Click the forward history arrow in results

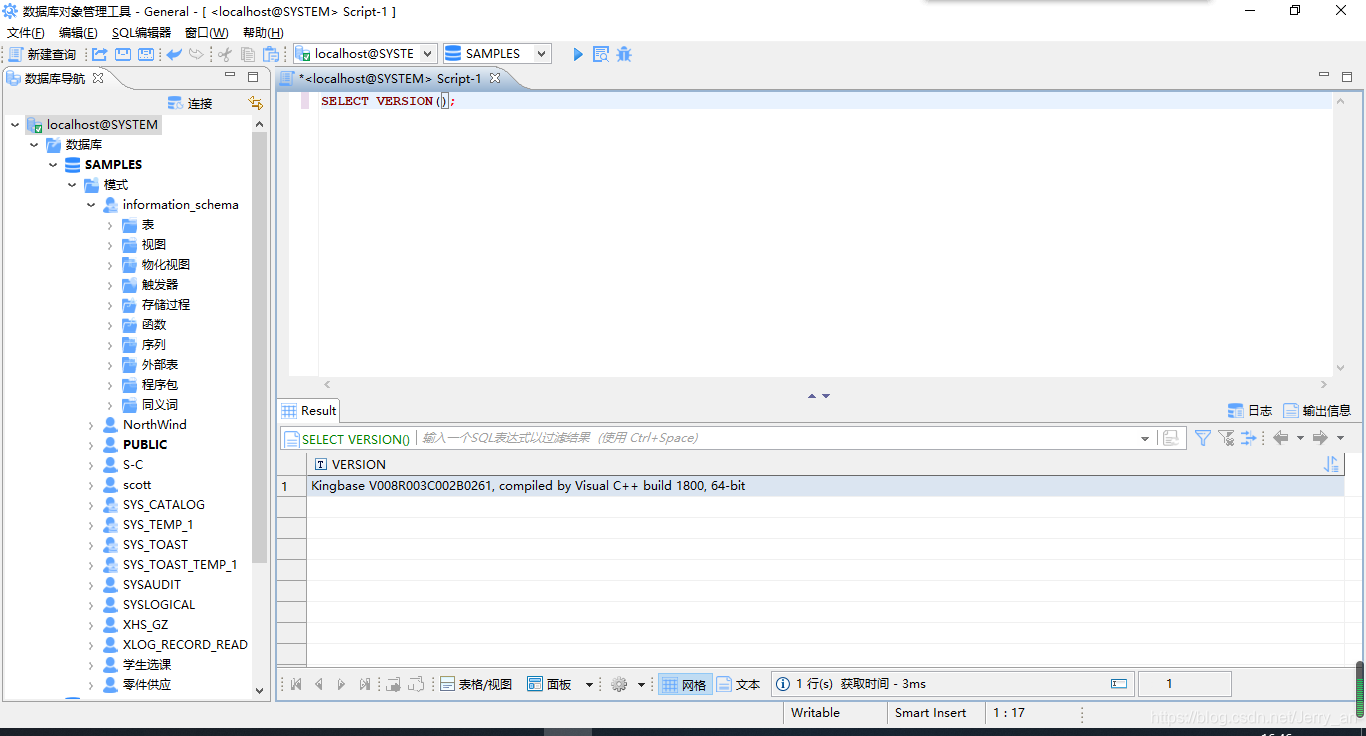(x=1320, y=438)
